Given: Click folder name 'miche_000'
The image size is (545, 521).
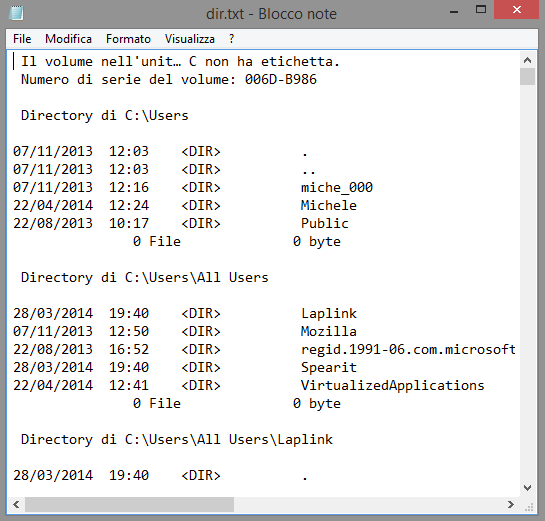Looking at the screenshot, I should tap(337, 188).
